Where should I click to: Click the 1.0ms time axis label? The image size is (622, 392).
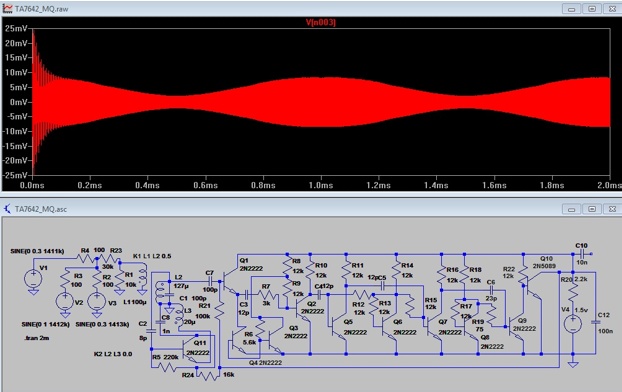[x=321, y=185]
